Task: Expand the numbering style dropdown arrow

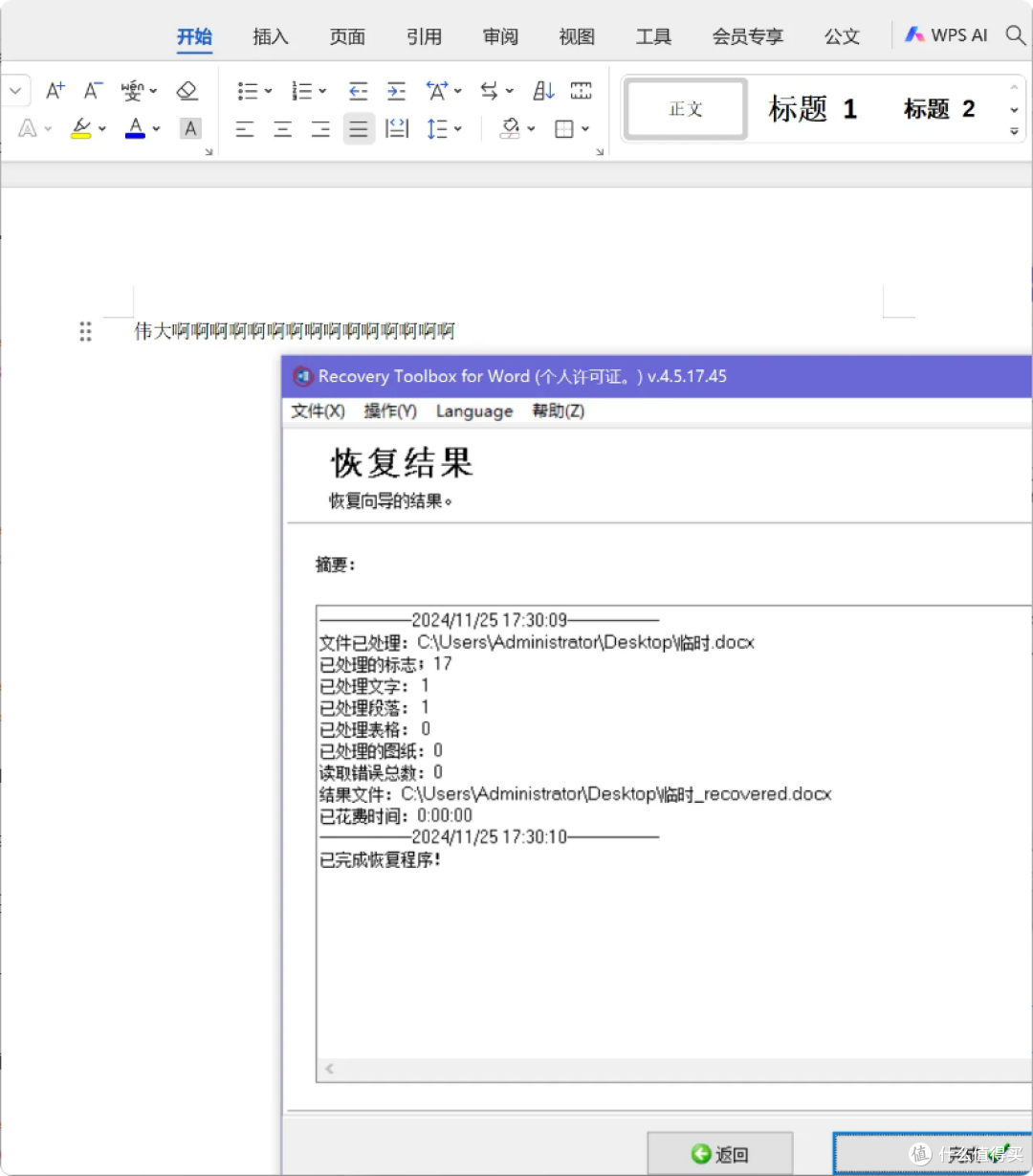Action: coord(322,92)
